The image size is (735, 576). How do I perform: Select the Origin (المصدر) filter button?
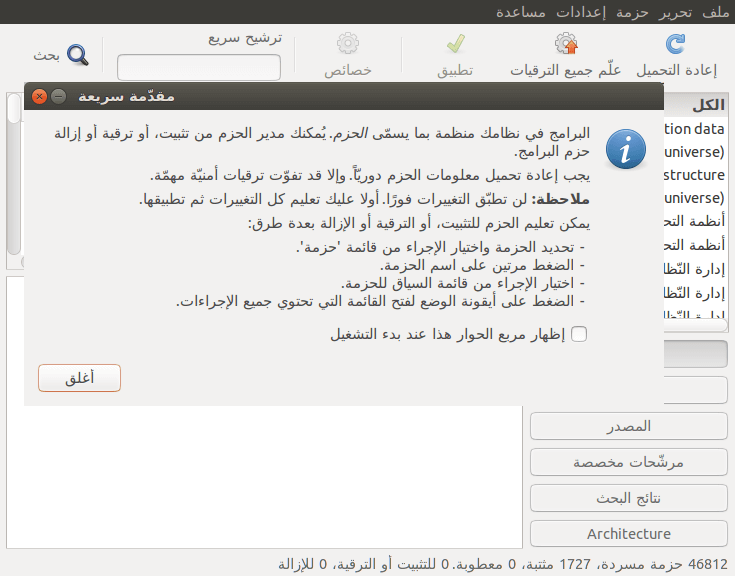pyautogui.click(x=629, y=426)
